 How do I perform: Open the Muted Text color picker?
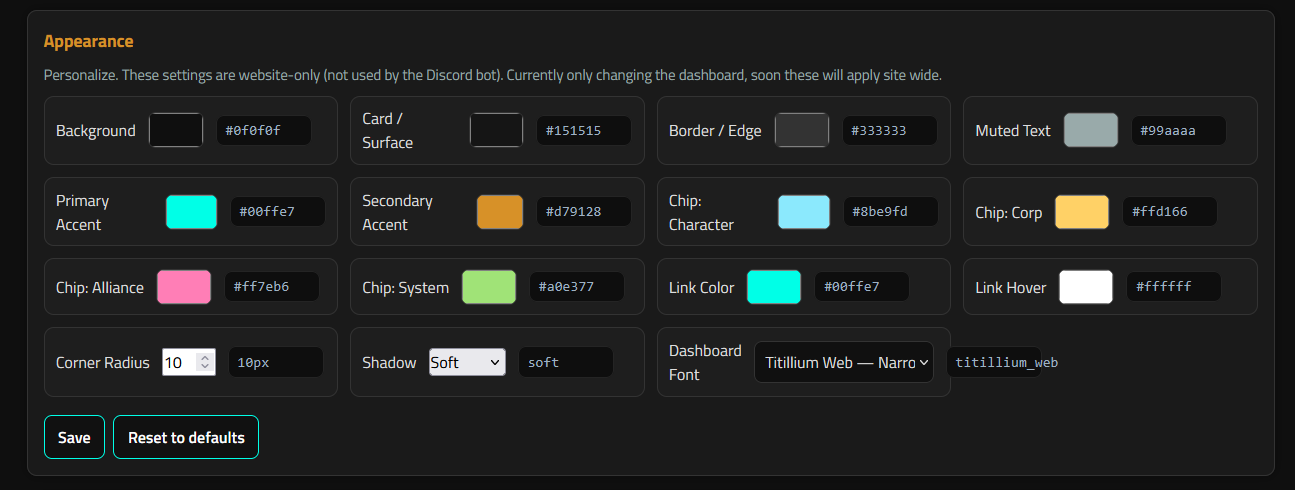click(x=1091, y=130)
